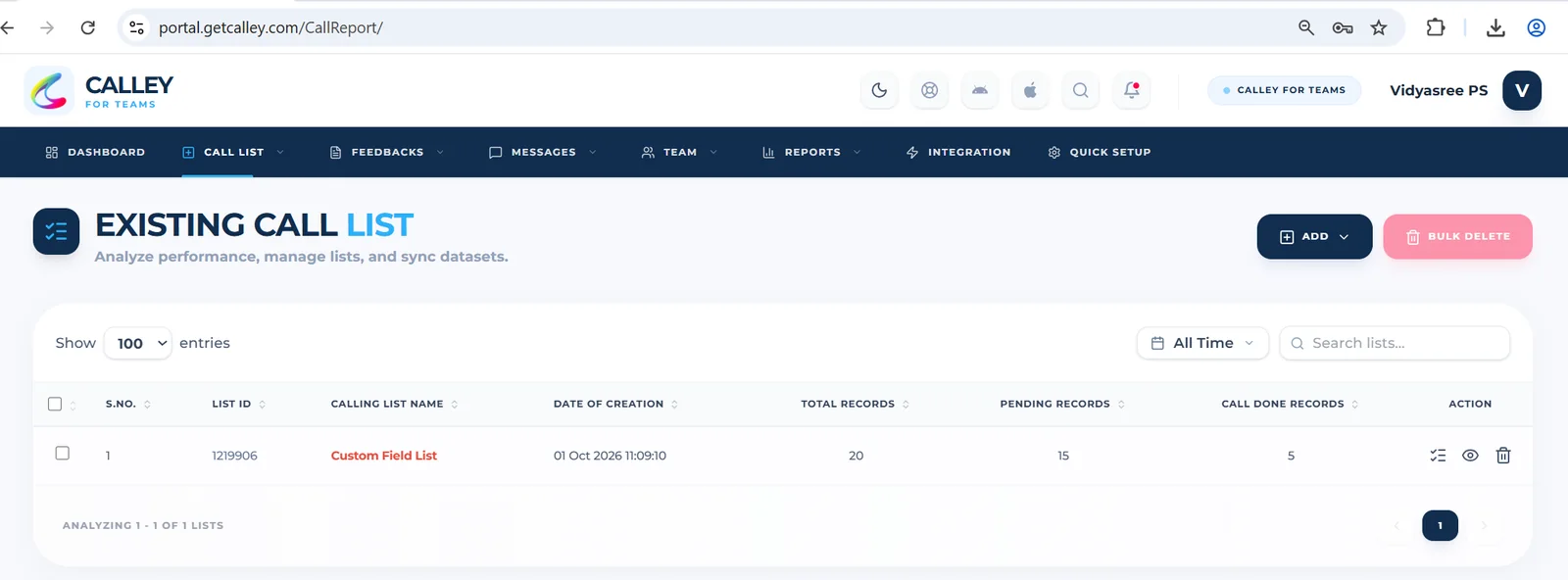Click the List ID value 1219906
The height and width of the screenshot is (580, 1568).
click(234, 456)
